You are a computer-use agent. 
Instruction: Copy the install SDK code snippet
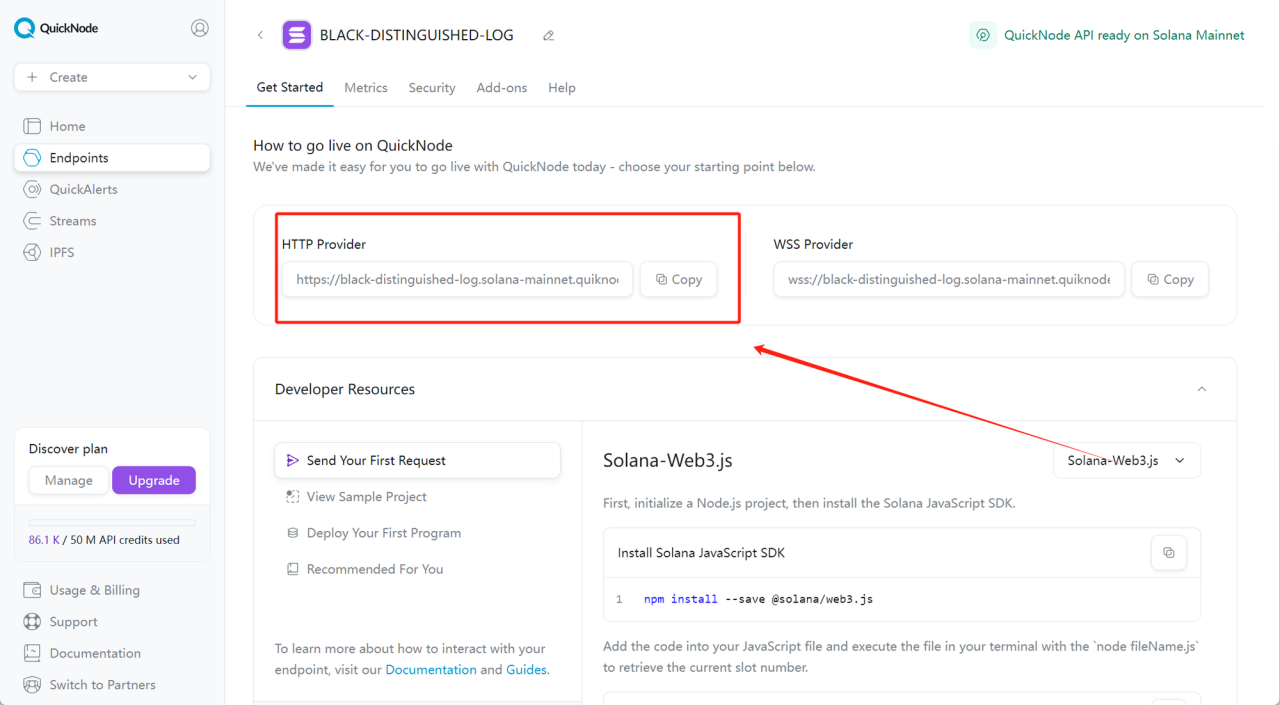click(x=1168, y=552)
